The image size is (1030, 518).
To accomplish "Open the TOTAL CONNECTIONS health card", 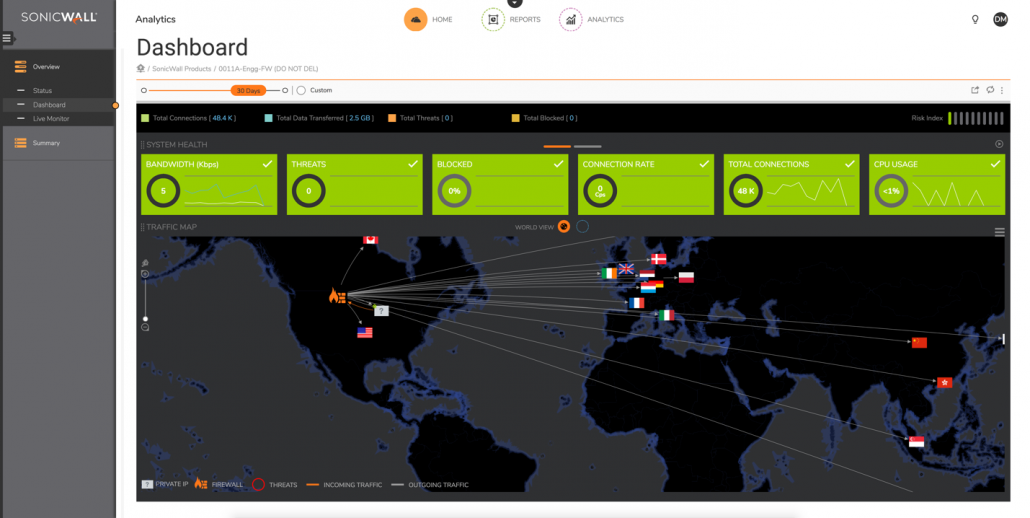I will click(792, 184).
